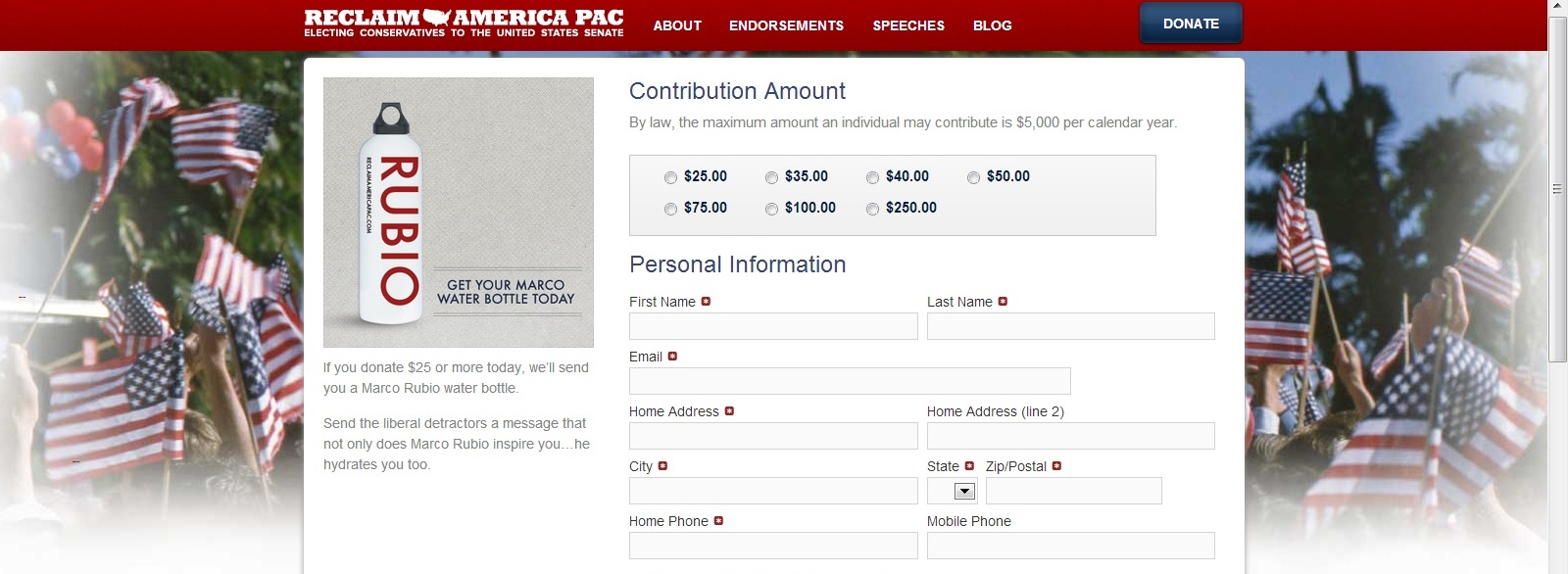
Task: Click the scrollbar up arrow
Action: point(1557,8)
